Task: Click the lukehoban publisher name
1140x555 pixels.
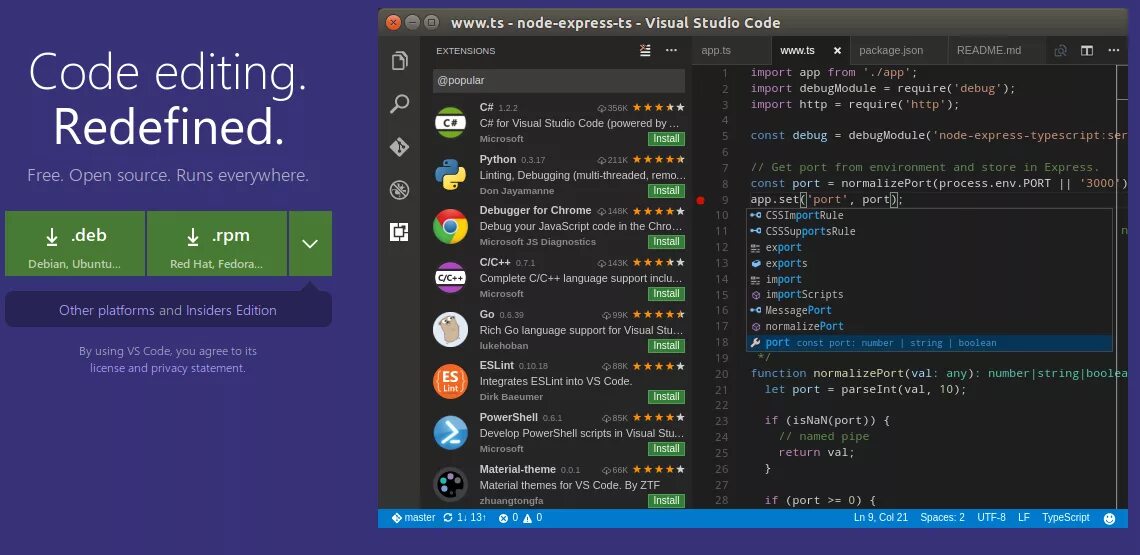Action: (x=502, y=346)
